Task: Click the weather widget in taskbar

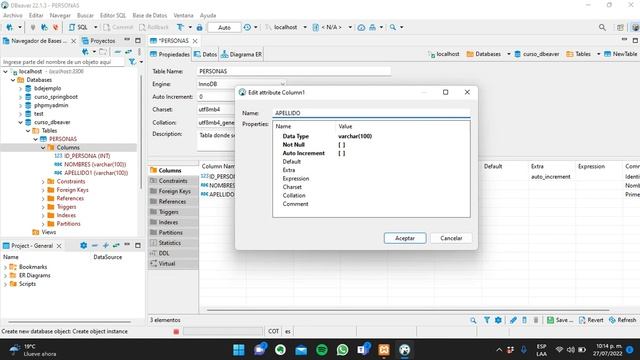Action: [33, 350]
